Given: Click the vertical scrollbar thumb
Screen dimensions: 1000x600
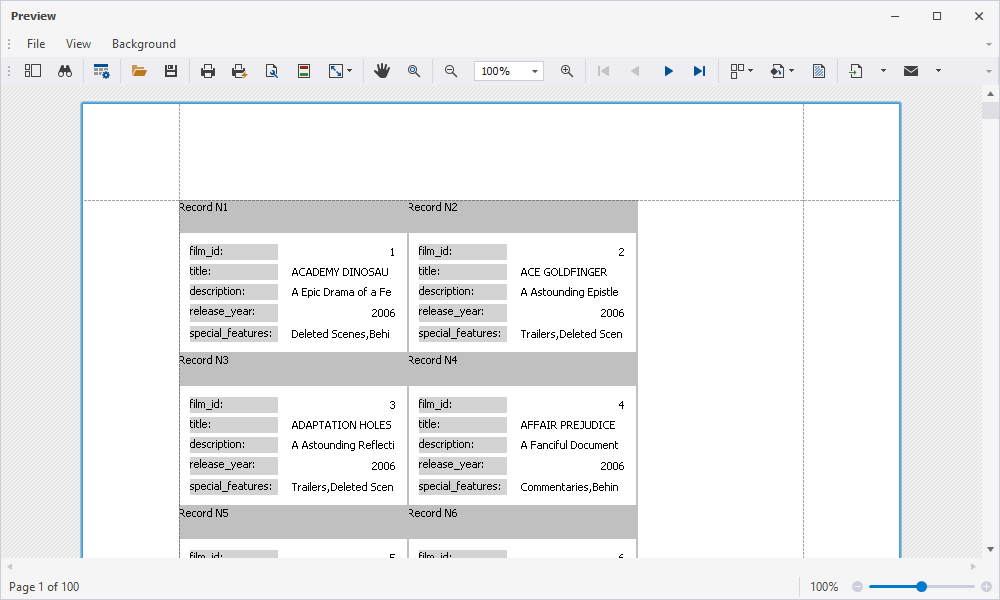Looking at the screenshot, I should 990,110.
